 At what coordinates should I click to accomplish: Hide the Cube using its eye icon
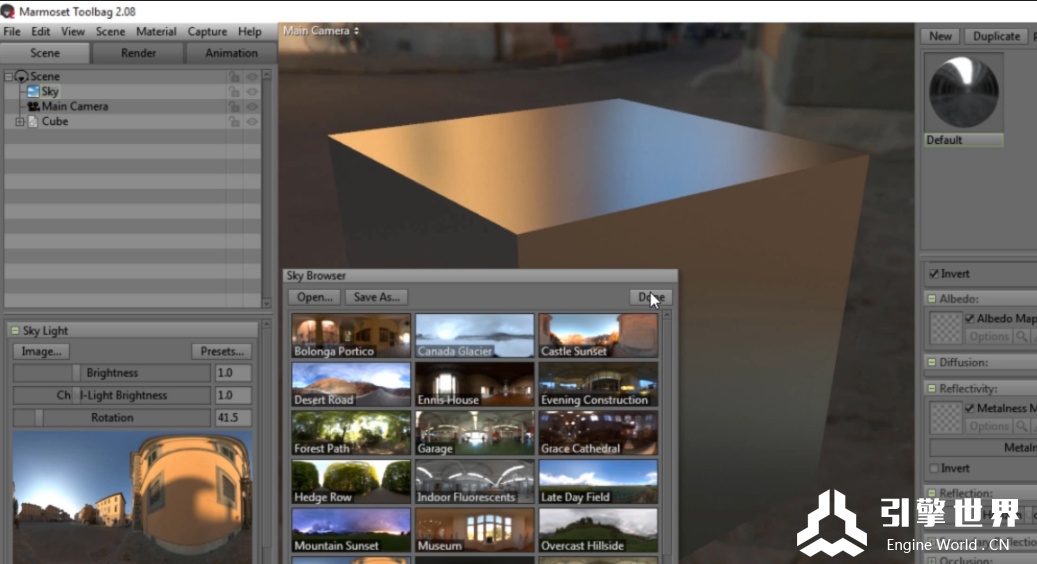pyautogui.click(x=252, y=122)
